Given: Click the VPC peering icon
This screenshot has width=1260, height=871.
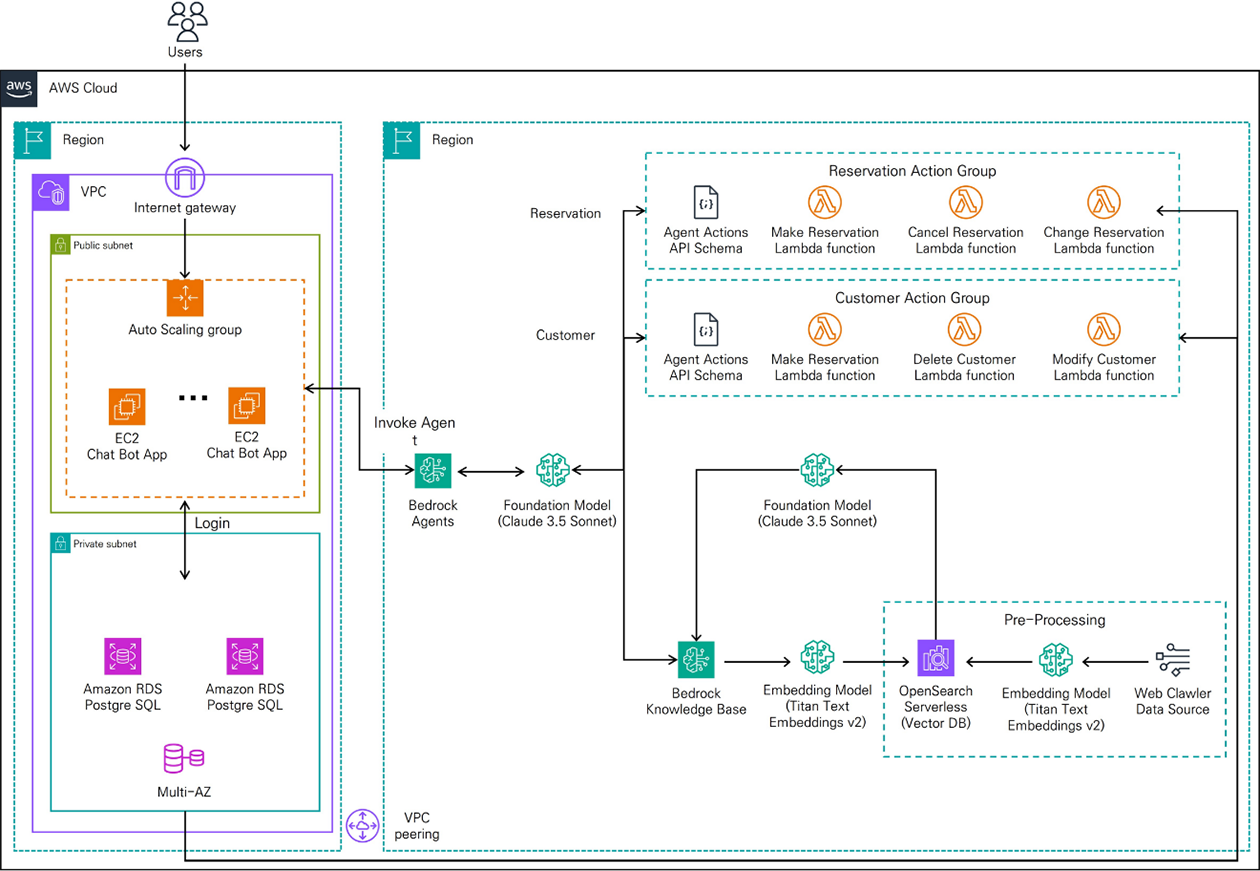Looking at the screenshot, I should (x=362, y=826).
